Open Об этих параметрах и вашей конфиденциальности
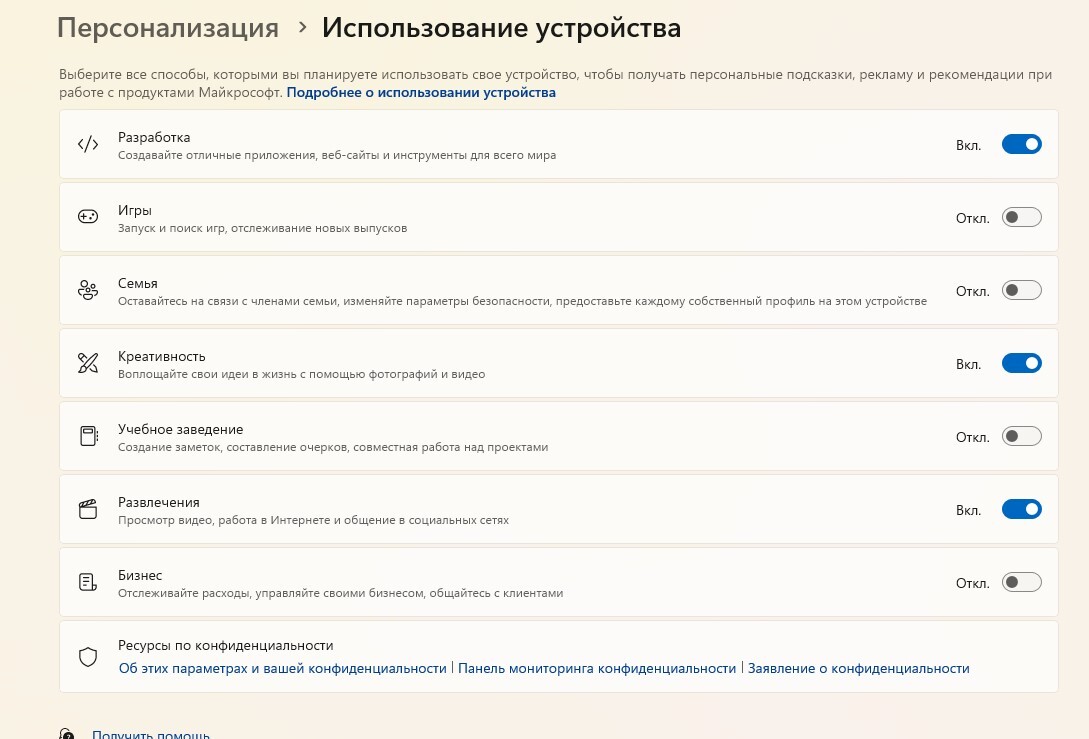 pyautogui.click(x=282, y=668)
